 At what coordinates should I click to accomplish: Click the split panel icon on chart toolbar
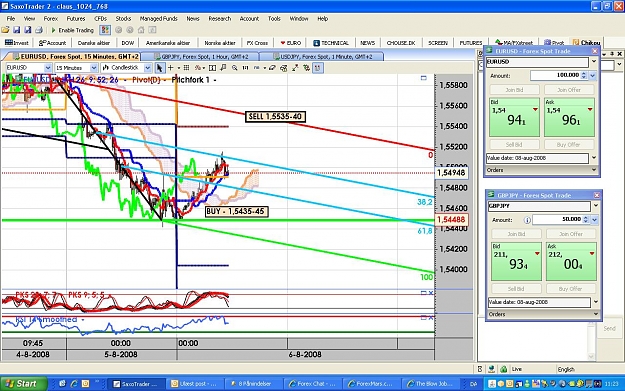(x=212, y=68)
